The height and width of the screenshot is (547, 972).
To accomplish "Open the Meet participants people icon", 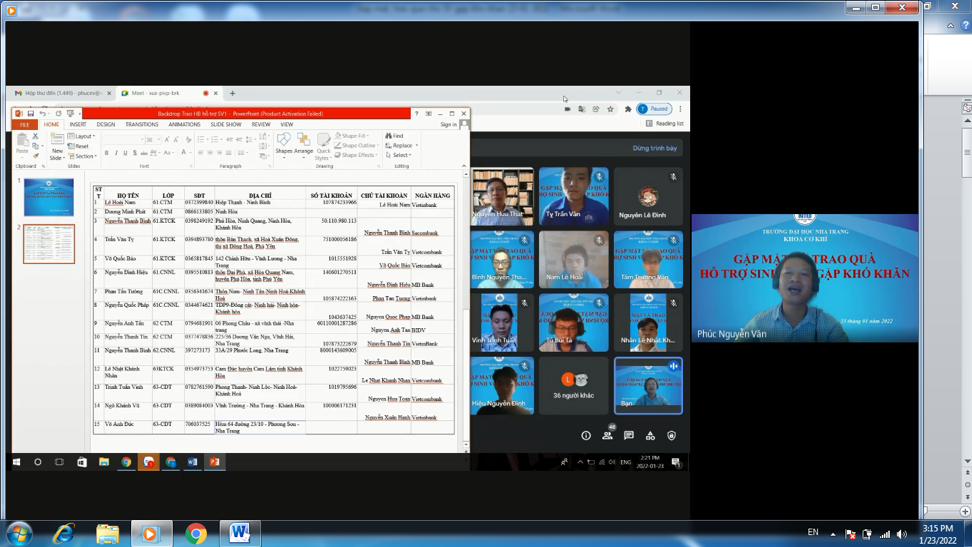I will pos(607,435).
